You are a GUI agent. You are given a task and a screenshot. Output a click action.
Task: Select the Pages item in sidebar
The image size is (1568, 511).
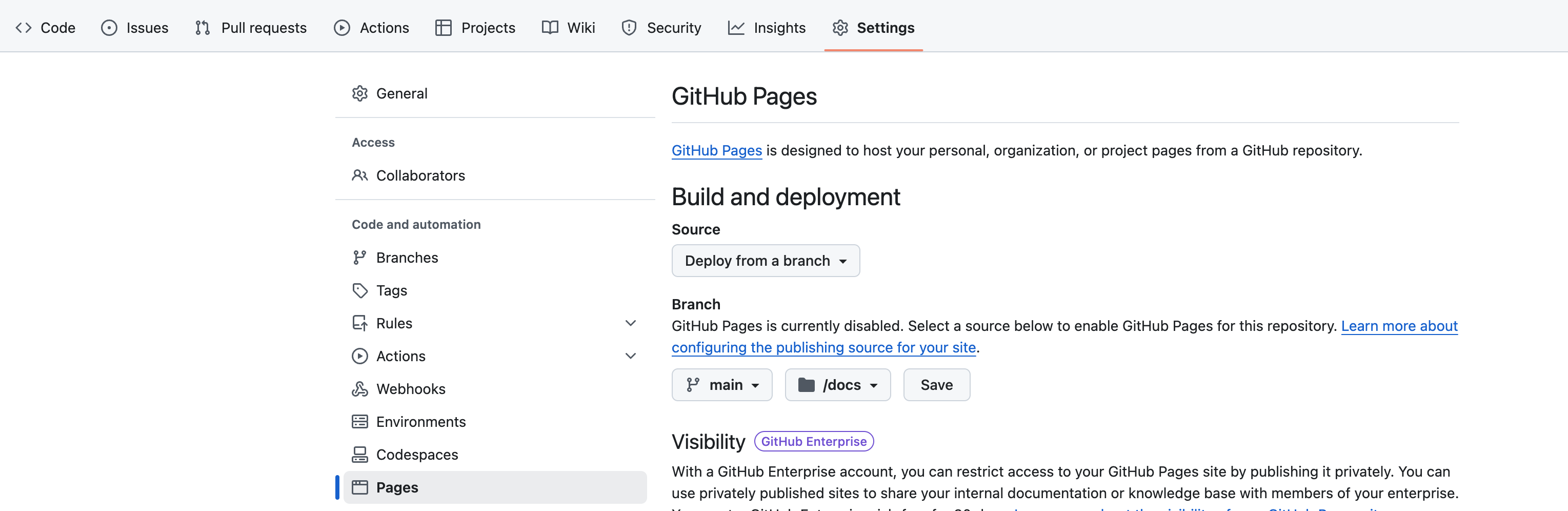click(x=397, y=487)
